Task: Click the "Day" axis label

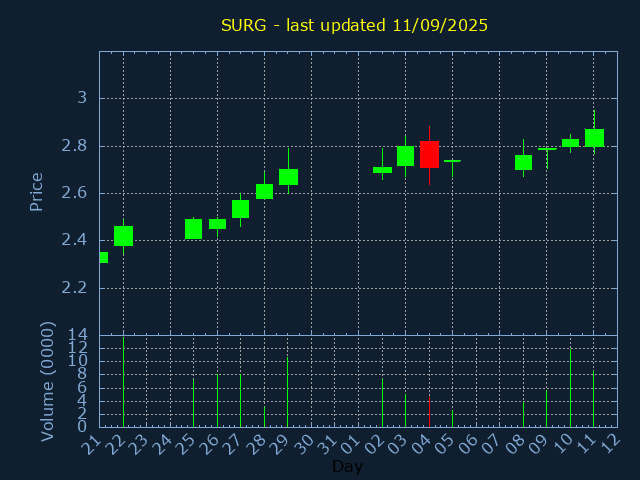Action: point(347,466)
